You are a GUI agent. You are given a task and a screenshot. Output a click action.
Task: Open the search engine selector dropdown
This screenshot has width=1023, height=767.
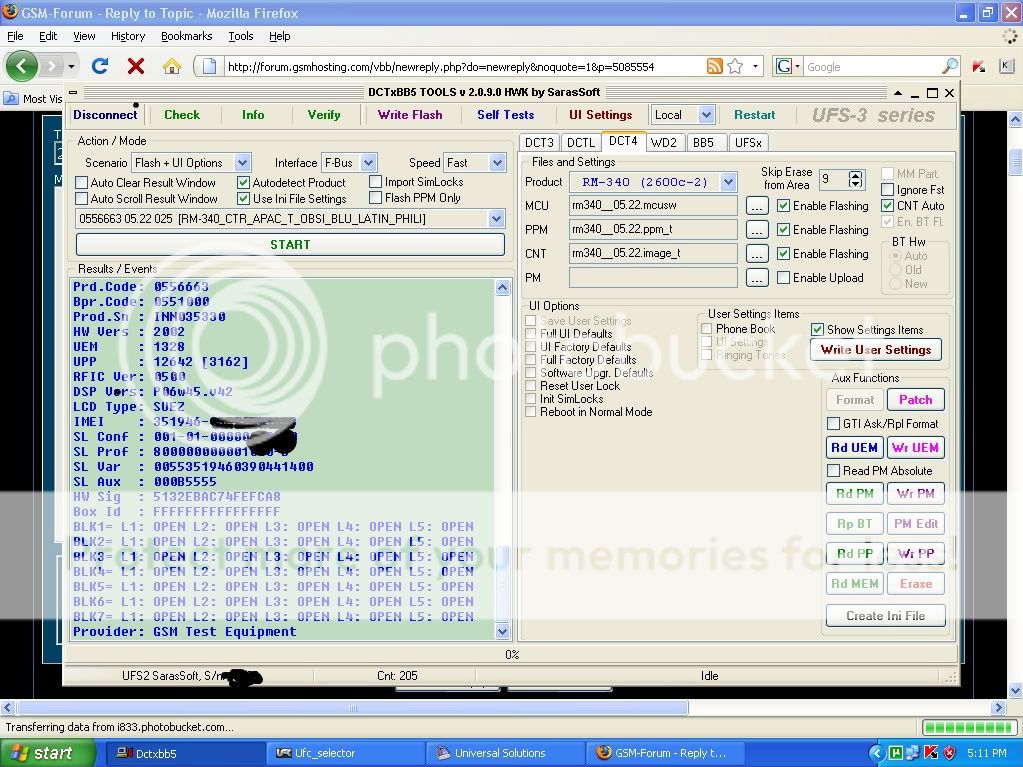797,66
